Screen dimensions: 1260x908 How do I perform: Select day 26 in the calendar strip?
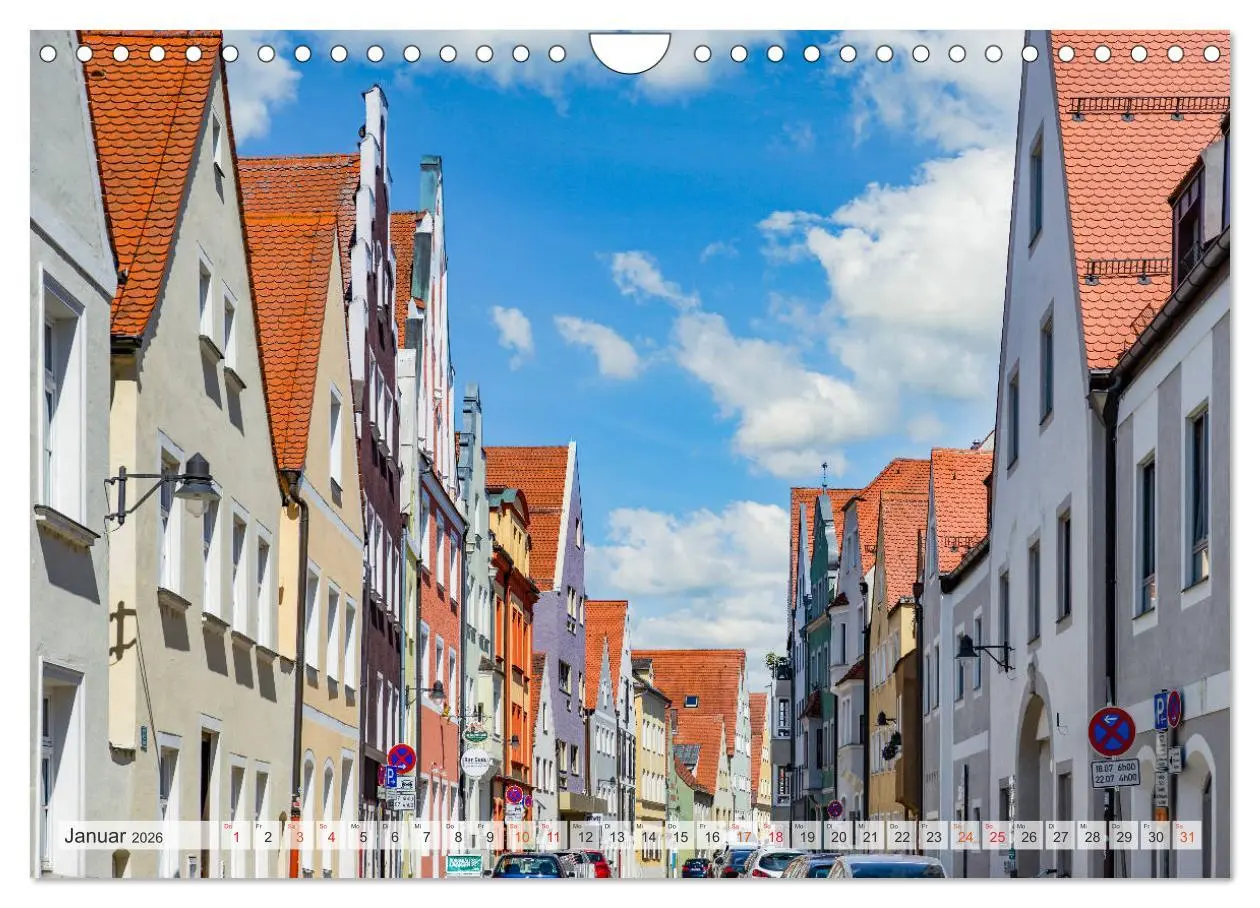point(1029,836)
